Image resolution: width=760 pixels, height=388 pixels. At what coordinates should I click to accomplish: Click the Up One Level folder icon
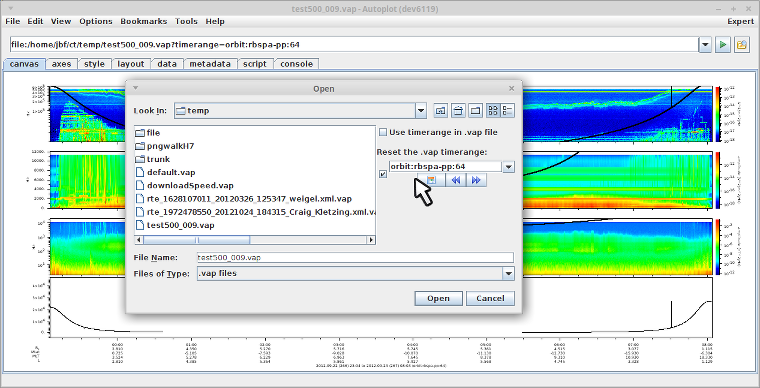(x=440, y=110)
